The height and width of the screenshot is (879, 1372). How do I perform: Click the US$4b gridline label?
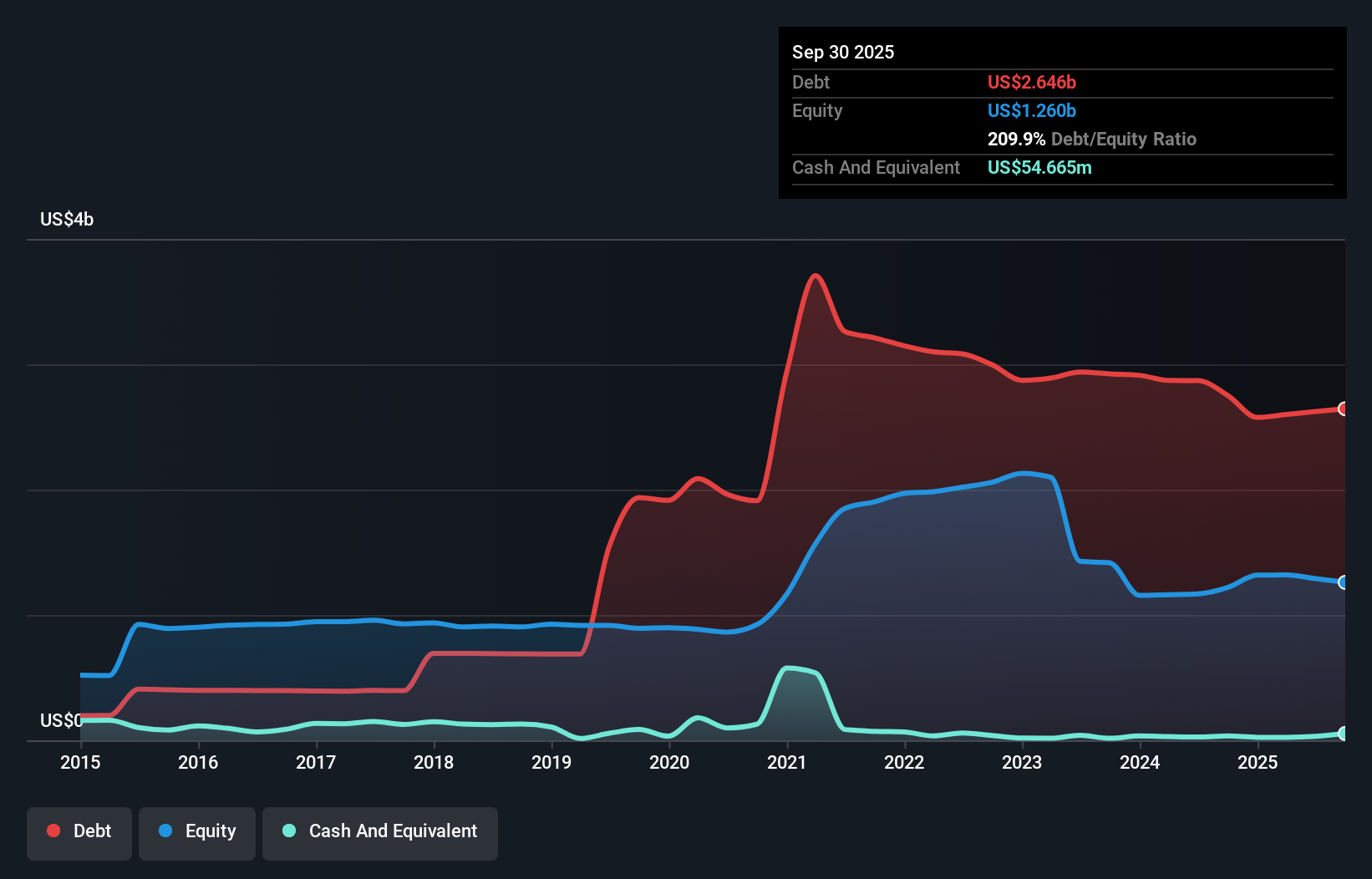click(x=67, y=219)
